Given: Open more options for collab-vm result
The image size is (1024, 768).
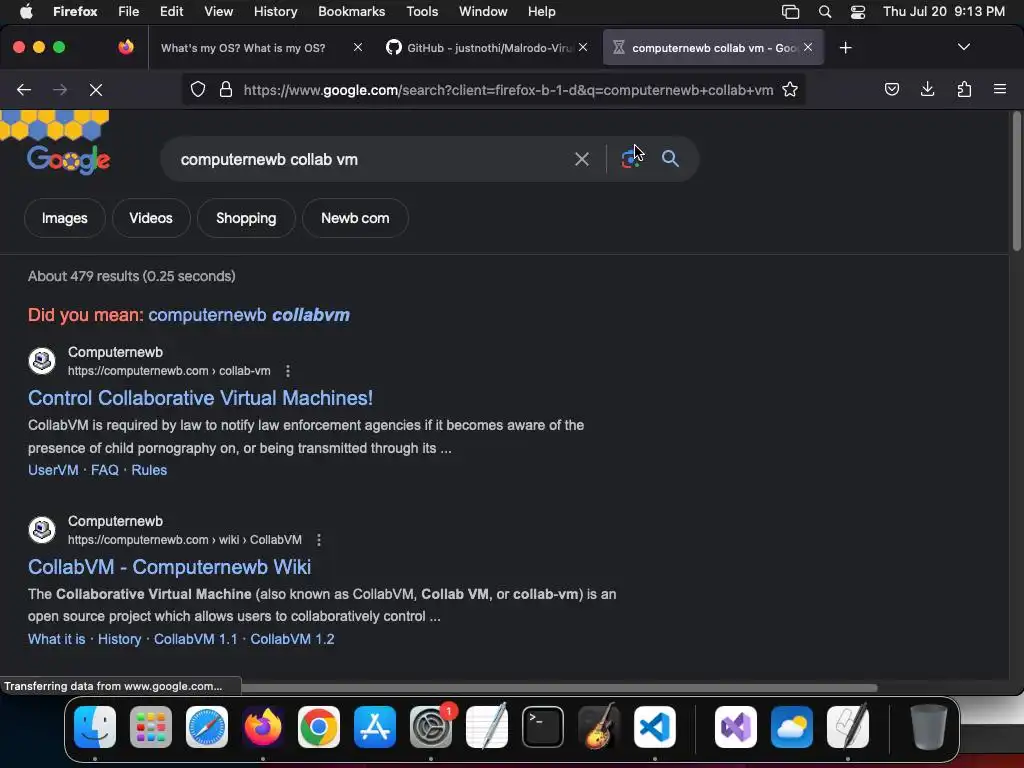Looking at the screenshot, I should click(288, 371).
